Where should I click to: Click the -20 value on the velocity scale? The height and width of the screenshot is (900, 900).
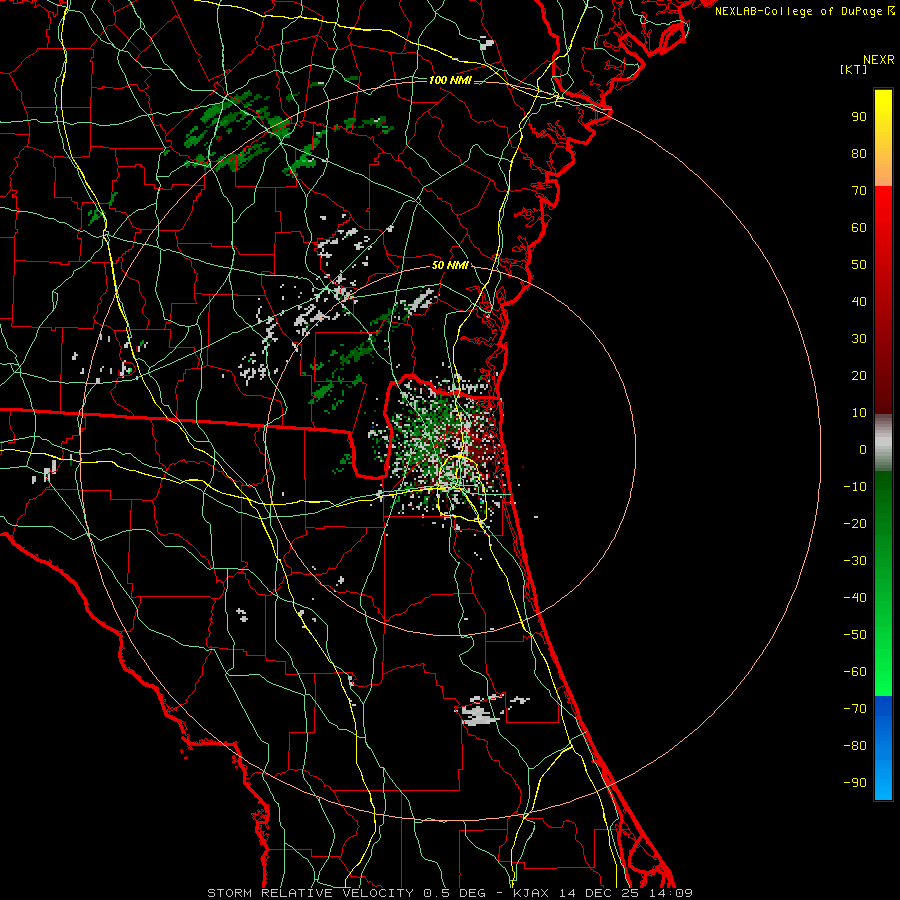click(855, 523)
